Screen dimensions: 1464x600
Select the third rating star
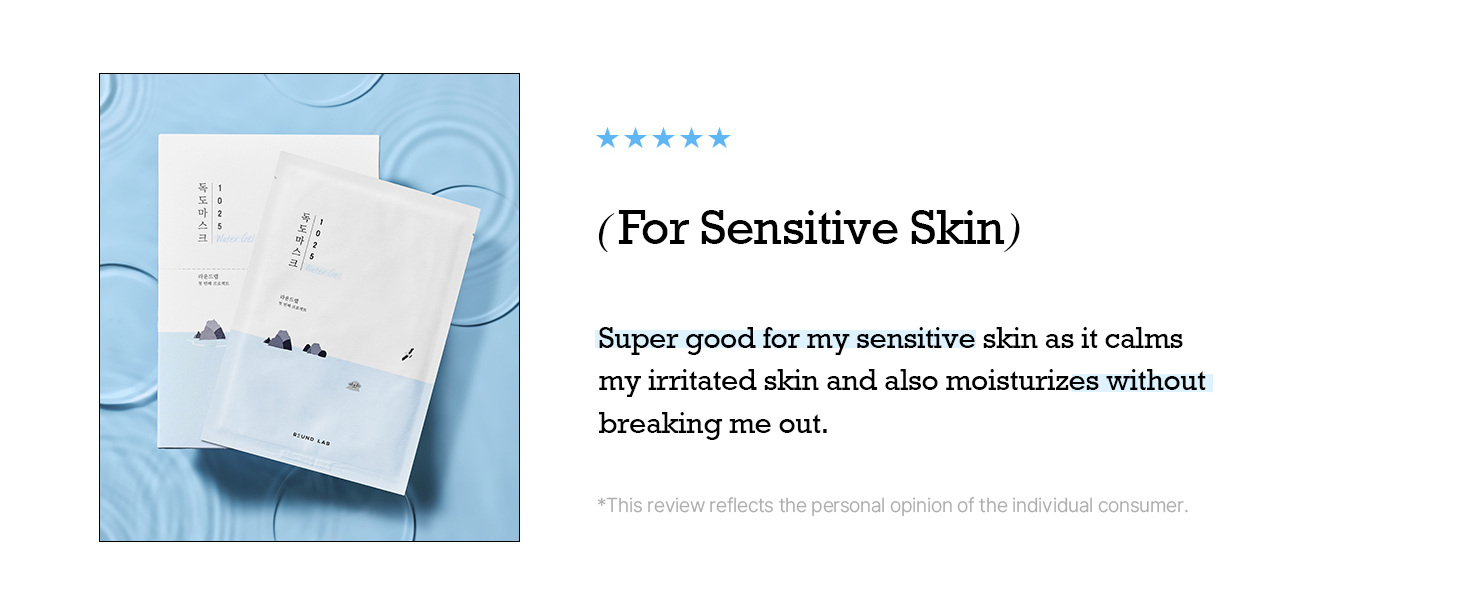point(663,138)
